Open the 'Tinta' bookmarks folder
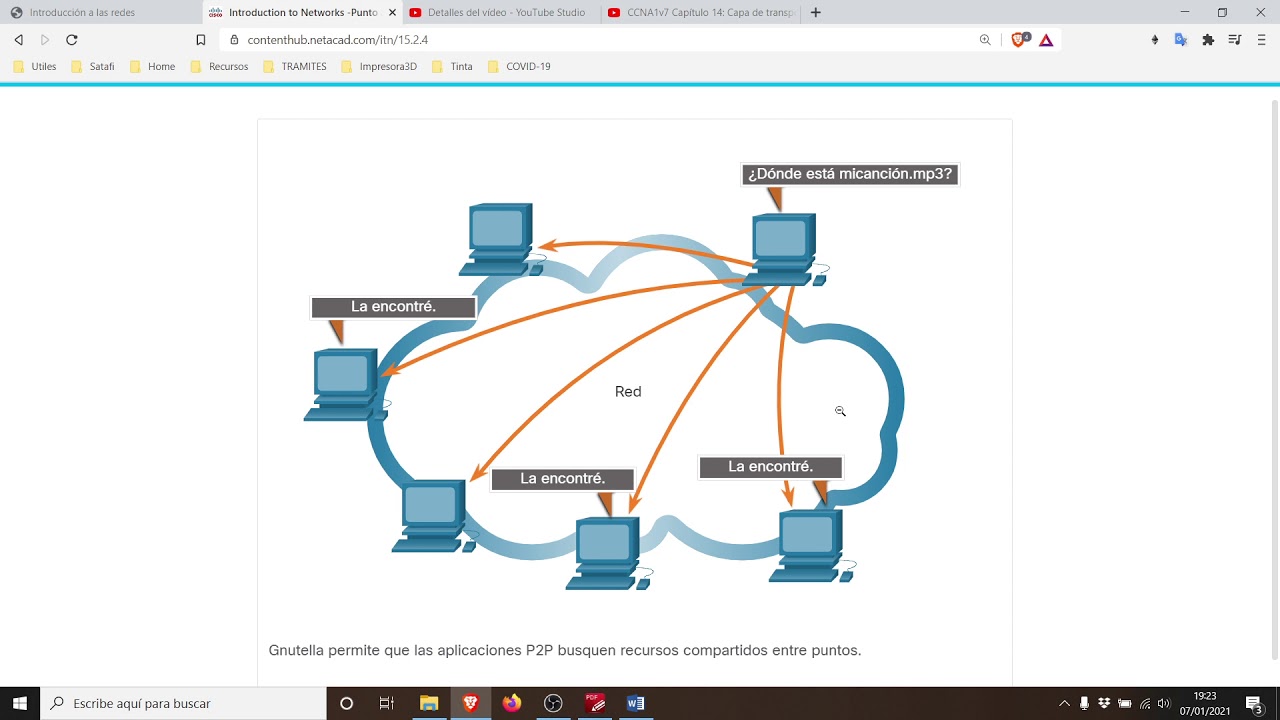This screenshot has height=720, width=1280. click(x=452, y=67)
